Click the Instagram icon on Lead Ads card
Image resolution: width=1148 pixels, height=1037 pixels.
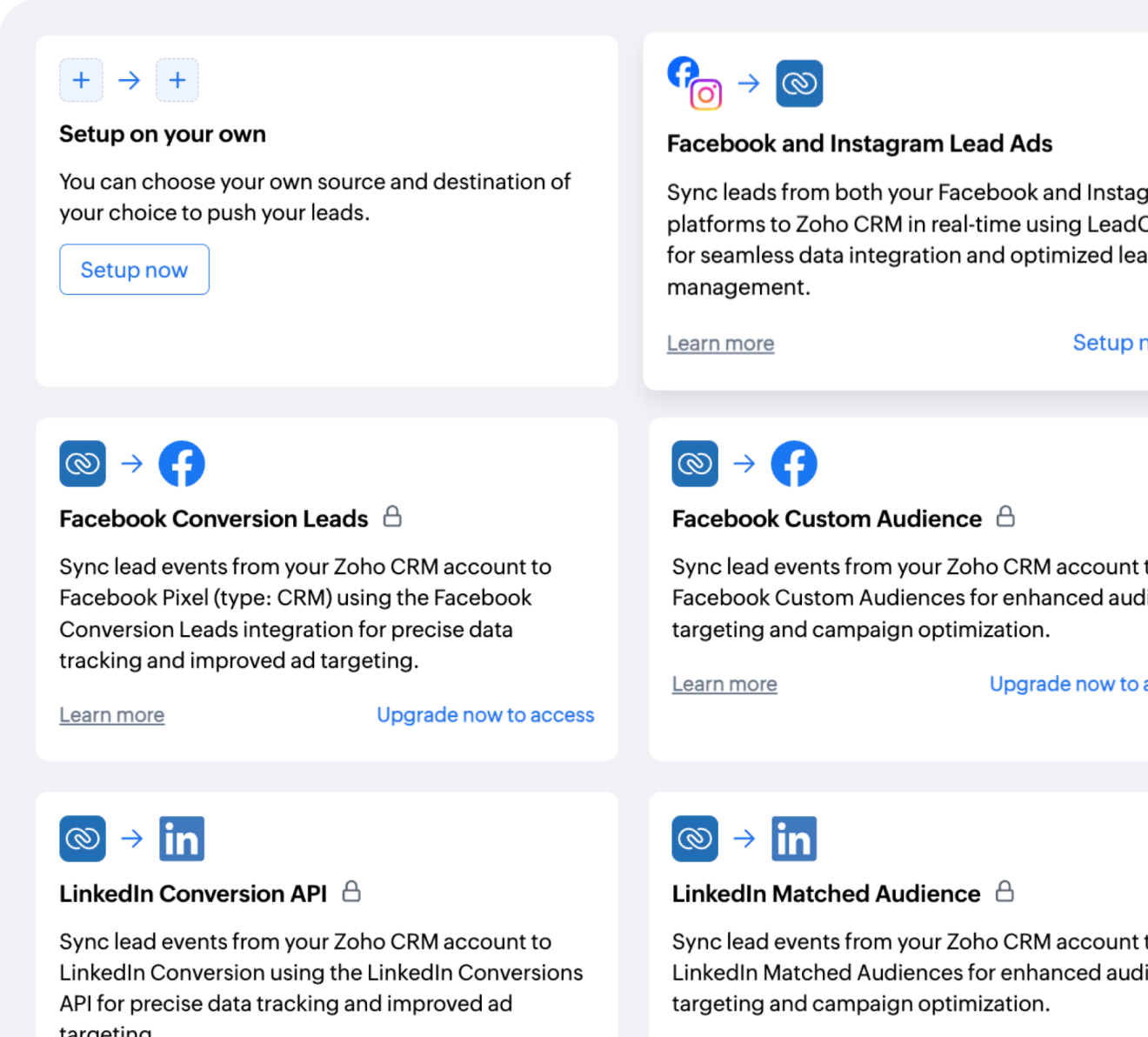click(706, 93)
